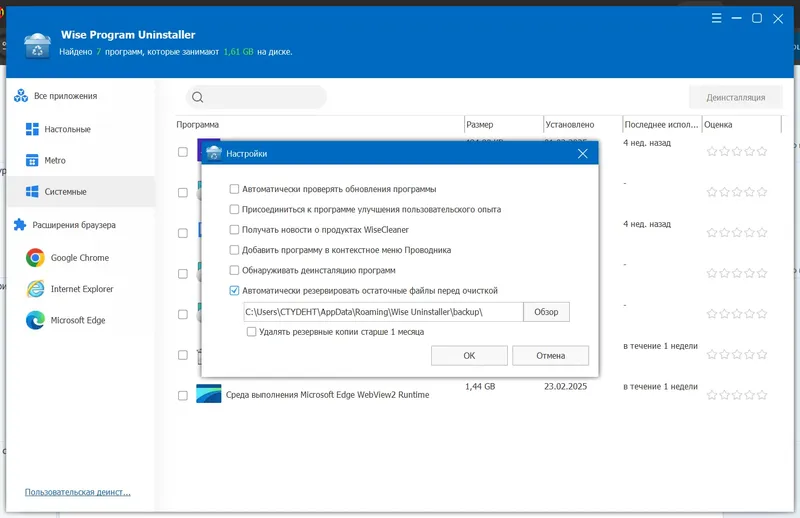Click the WebView2 Runtime program icon

point(209,394)
